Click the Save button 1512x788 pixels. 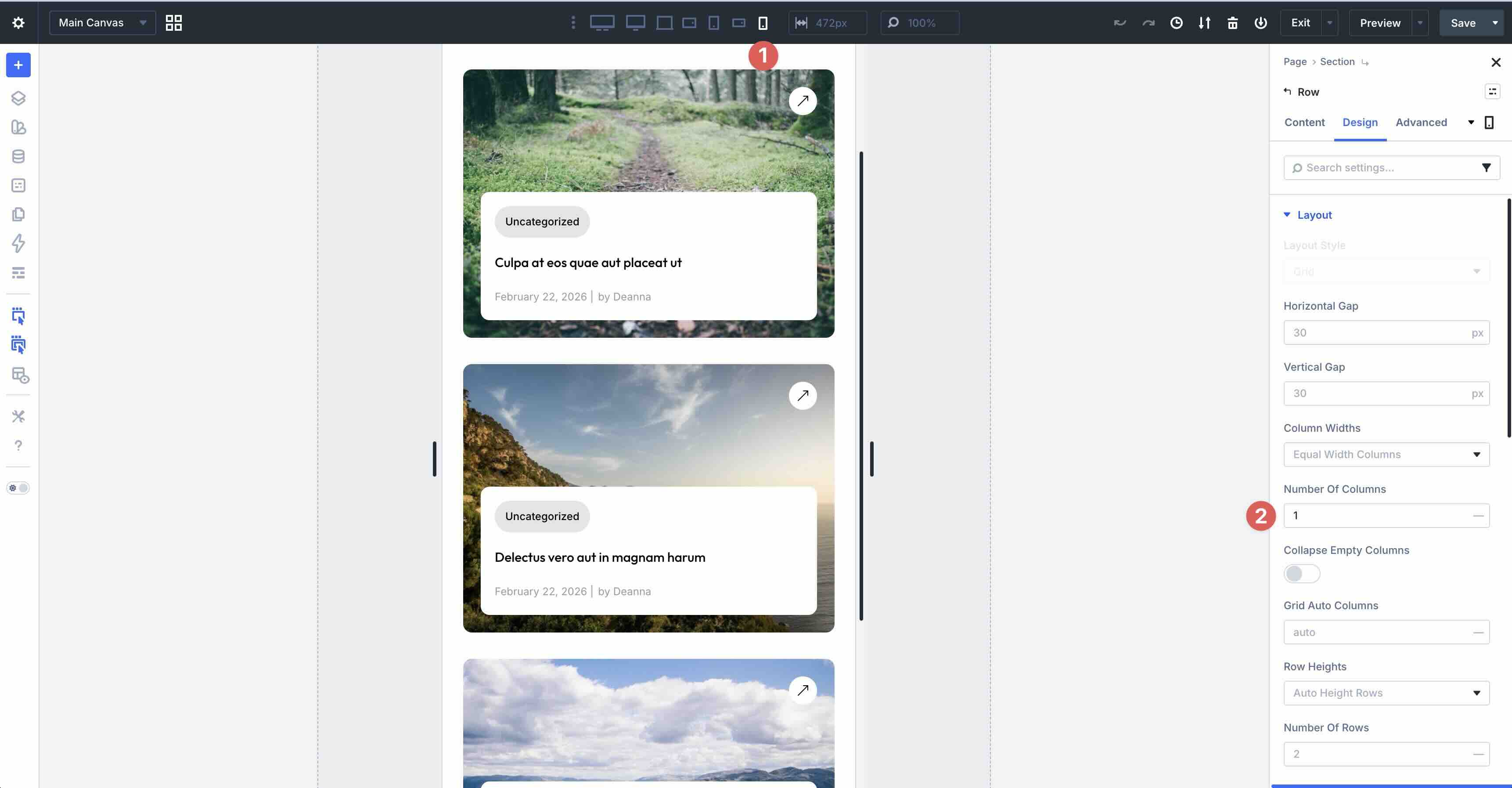tap(1463, 23)
